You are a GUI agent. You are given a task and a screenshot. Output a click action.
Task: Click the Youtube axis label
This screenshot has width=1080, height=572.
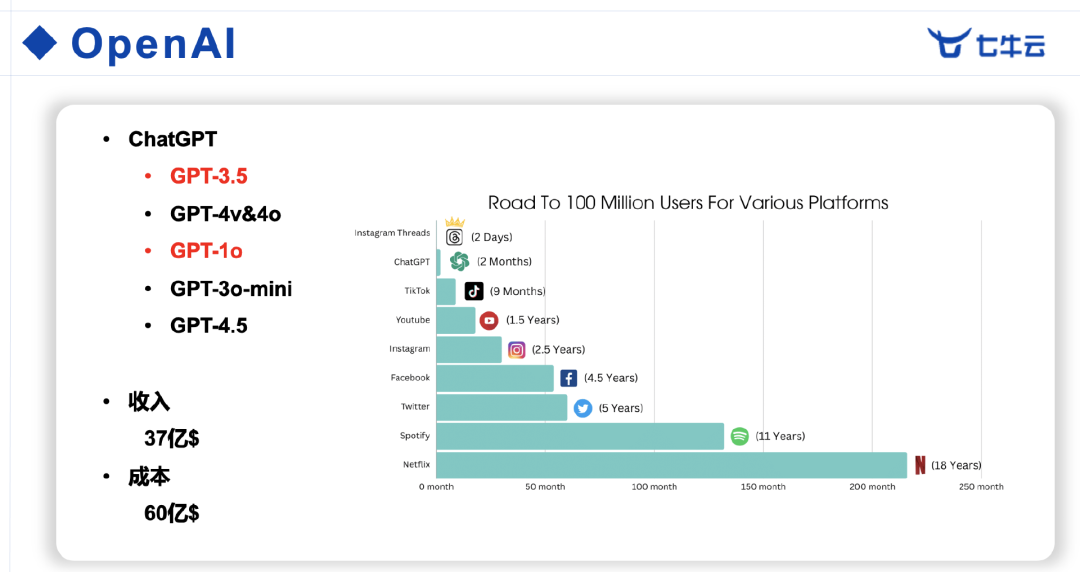point(413,320)
